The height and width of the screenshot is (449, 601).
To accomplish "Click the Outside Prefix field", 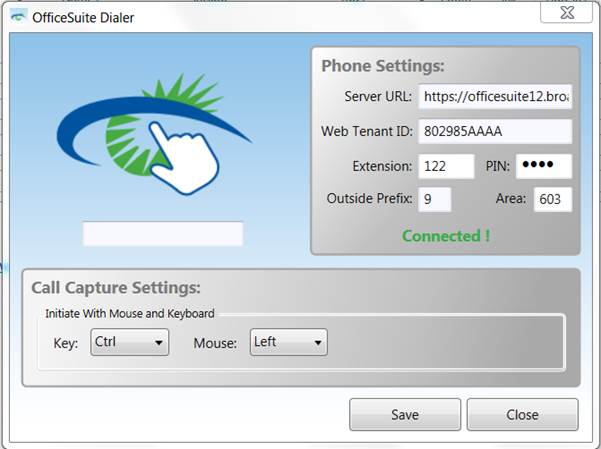I will pyautogui.click(x=435, y=199).
